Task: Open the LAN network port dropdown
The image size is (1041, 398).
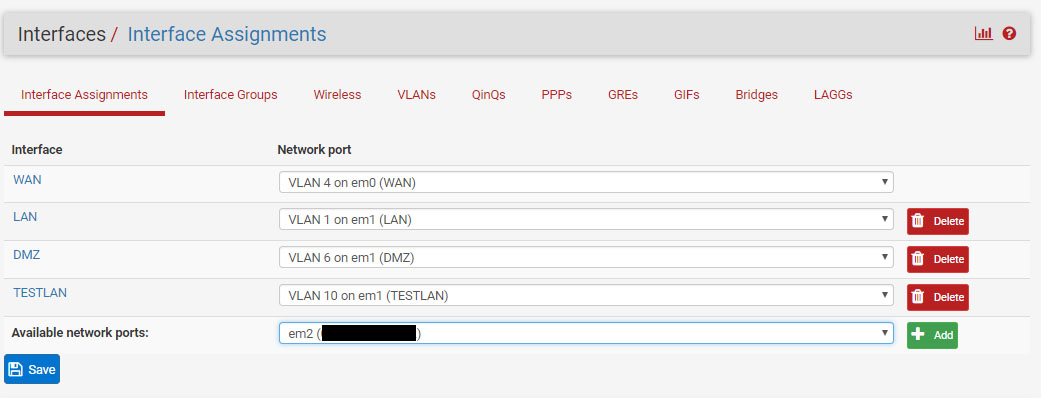Action: coord(586,219)
